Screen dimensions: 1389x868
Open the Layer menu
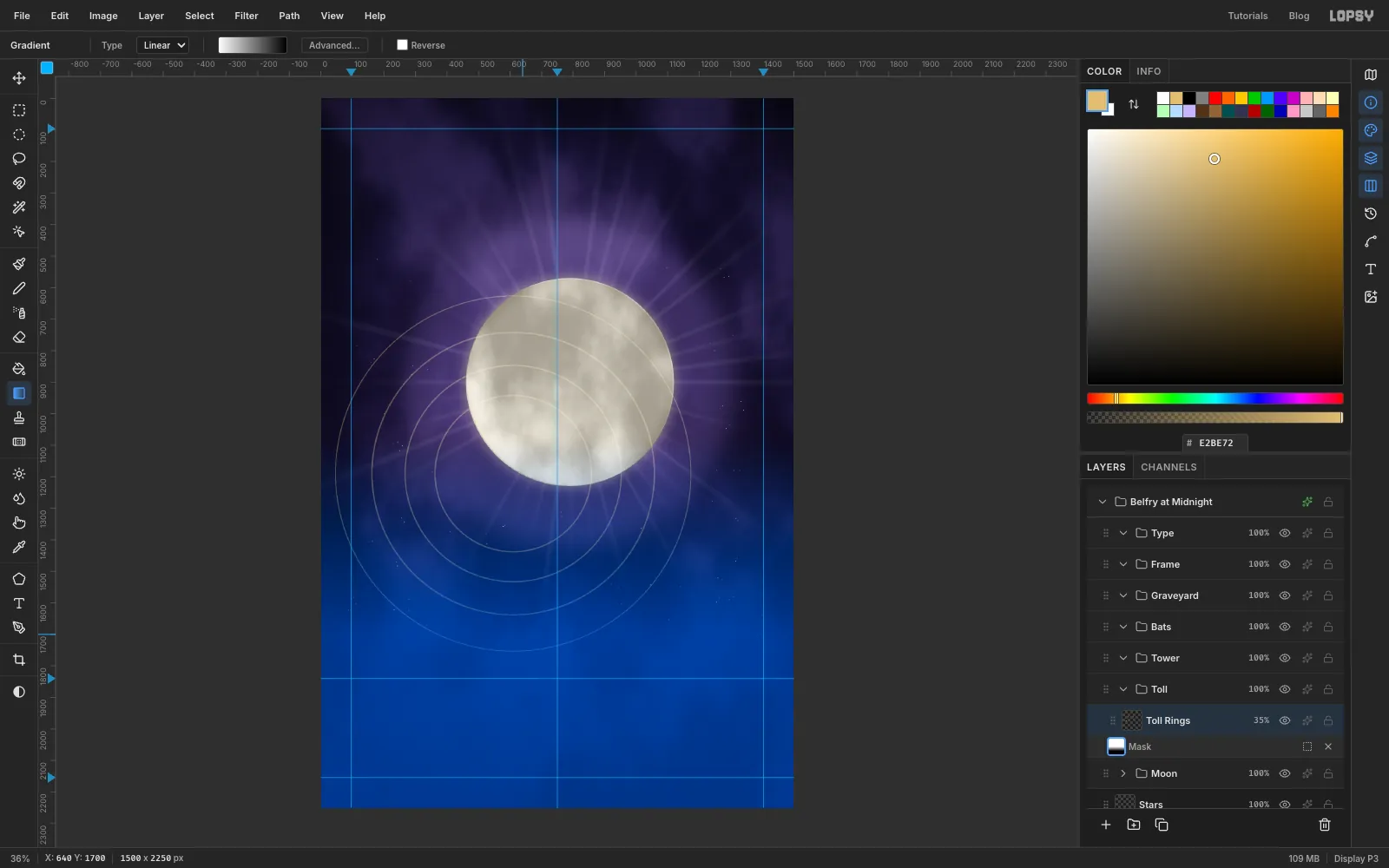pos(151,16)
